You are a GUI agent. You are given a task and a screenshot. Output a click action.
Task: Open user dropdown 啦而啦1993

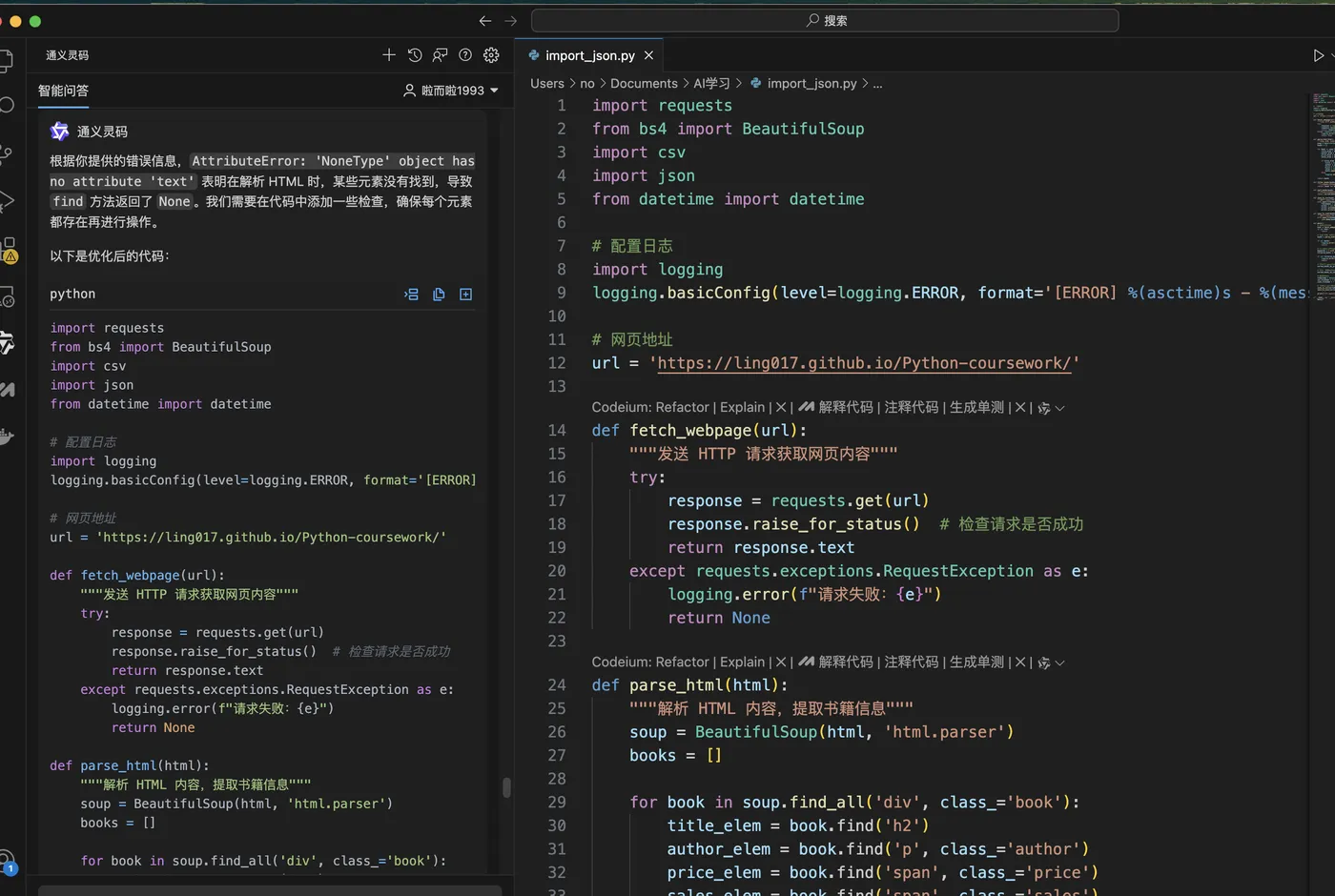pyautogui.click(x=451, y=91)
